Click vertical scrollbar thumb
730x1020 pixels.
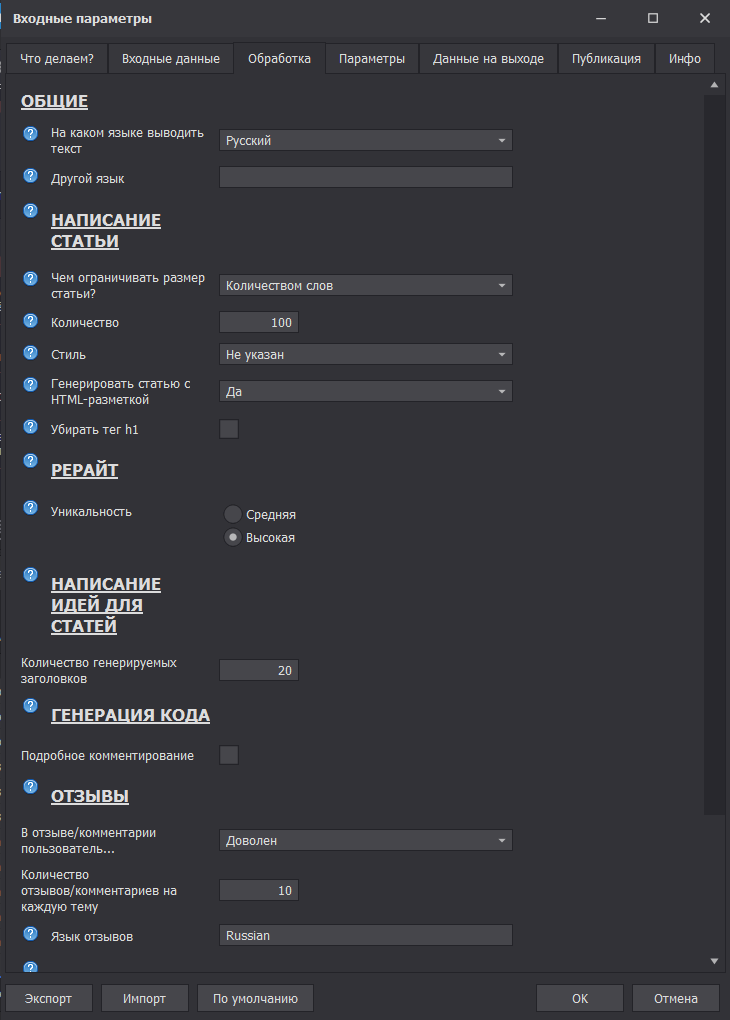click(714, 454)
